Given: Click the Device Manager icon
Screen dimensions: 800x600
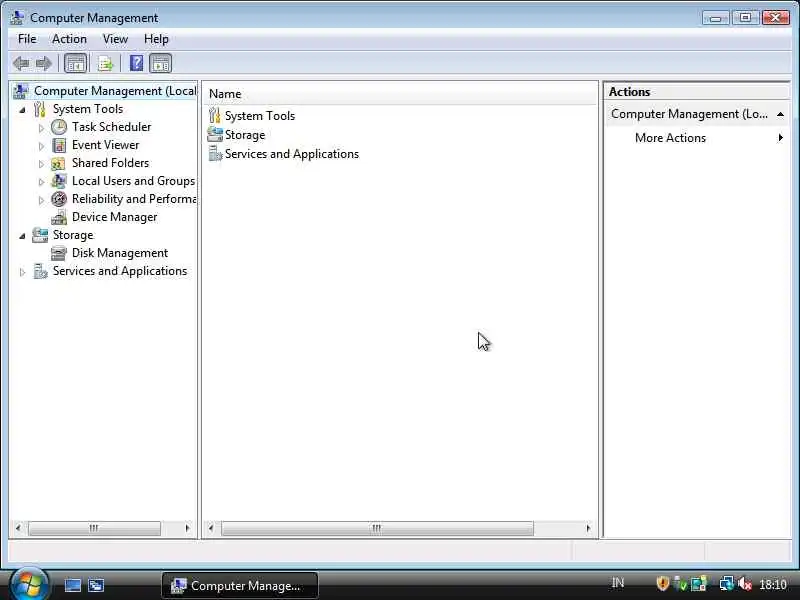Looking at the screenshot, I should [x=59, y=217].
